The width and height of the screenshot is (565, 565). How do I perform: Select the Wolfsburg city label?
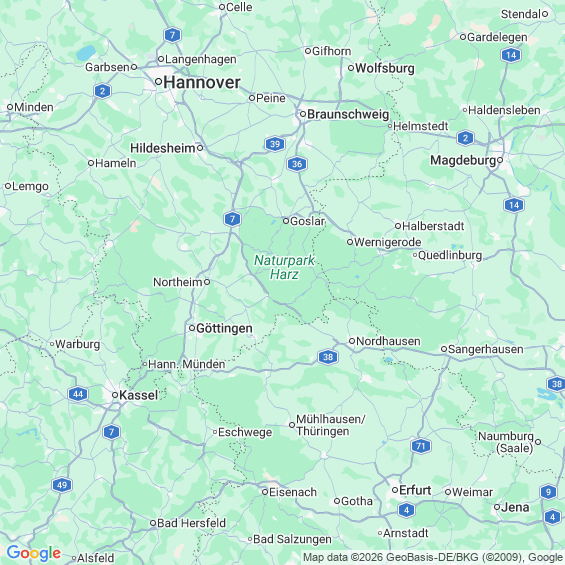point(385,68)
